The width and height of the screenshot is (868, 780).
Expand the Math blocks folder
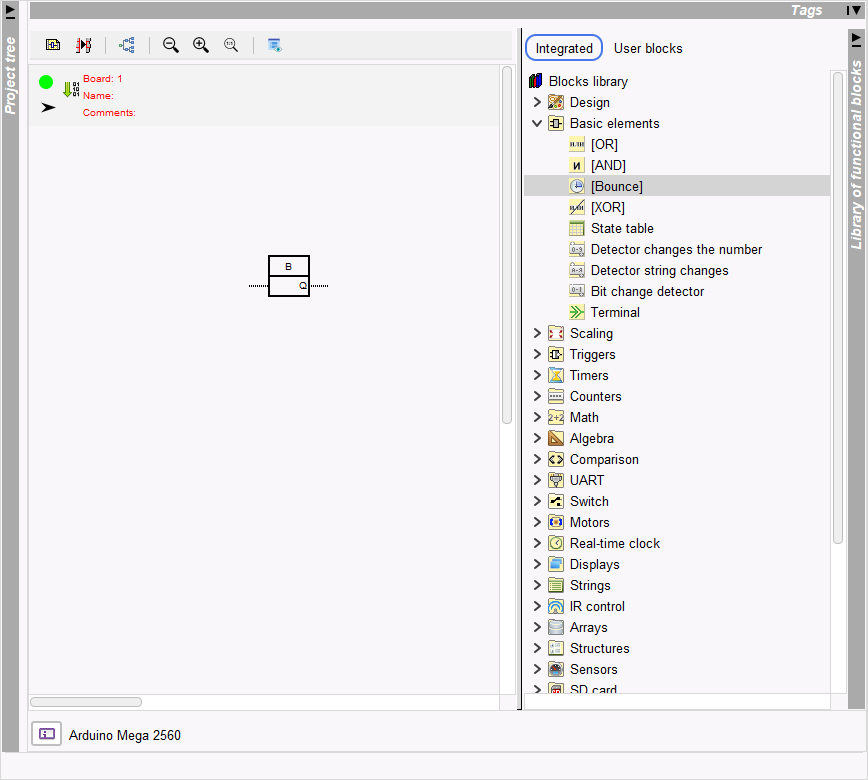tap(537, 417)
